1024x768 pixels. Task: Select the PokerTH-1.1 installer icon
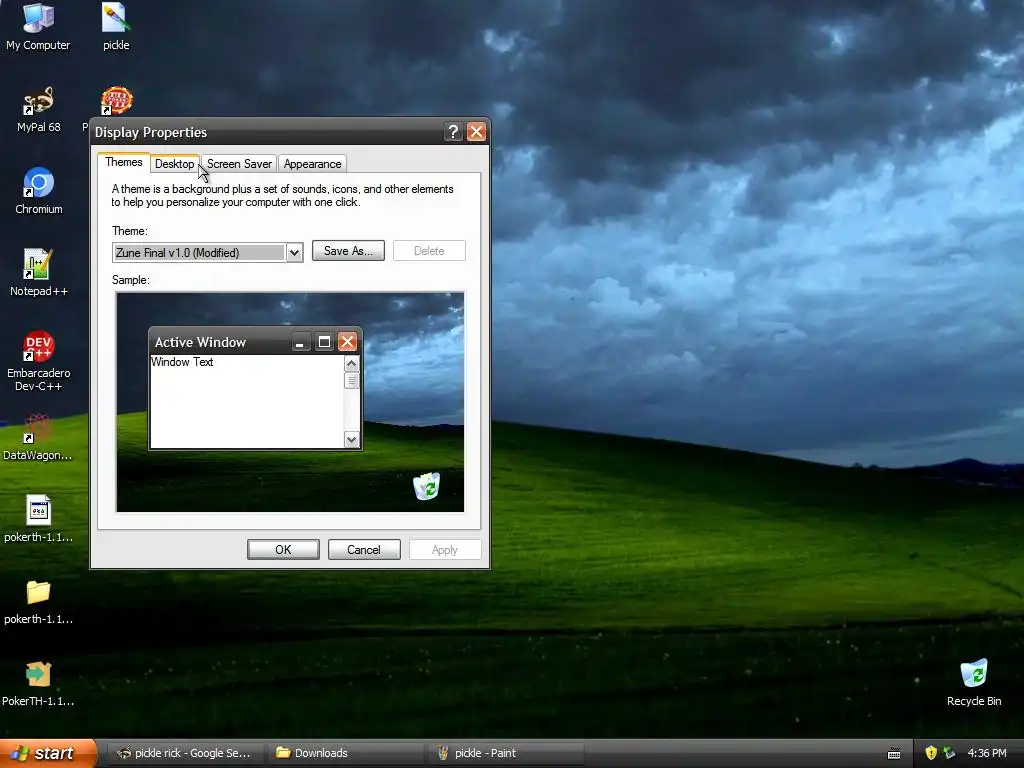(x=38, y=683)
